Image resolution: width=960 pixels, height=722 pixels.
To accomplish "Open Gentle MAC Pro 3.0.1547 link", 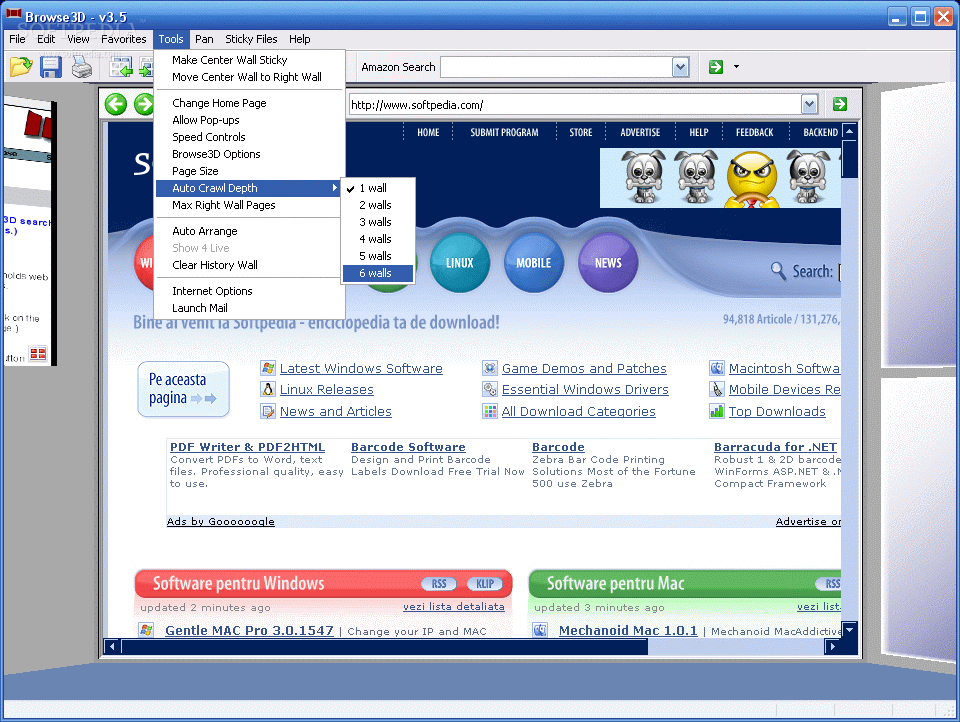I will point(249,630).
